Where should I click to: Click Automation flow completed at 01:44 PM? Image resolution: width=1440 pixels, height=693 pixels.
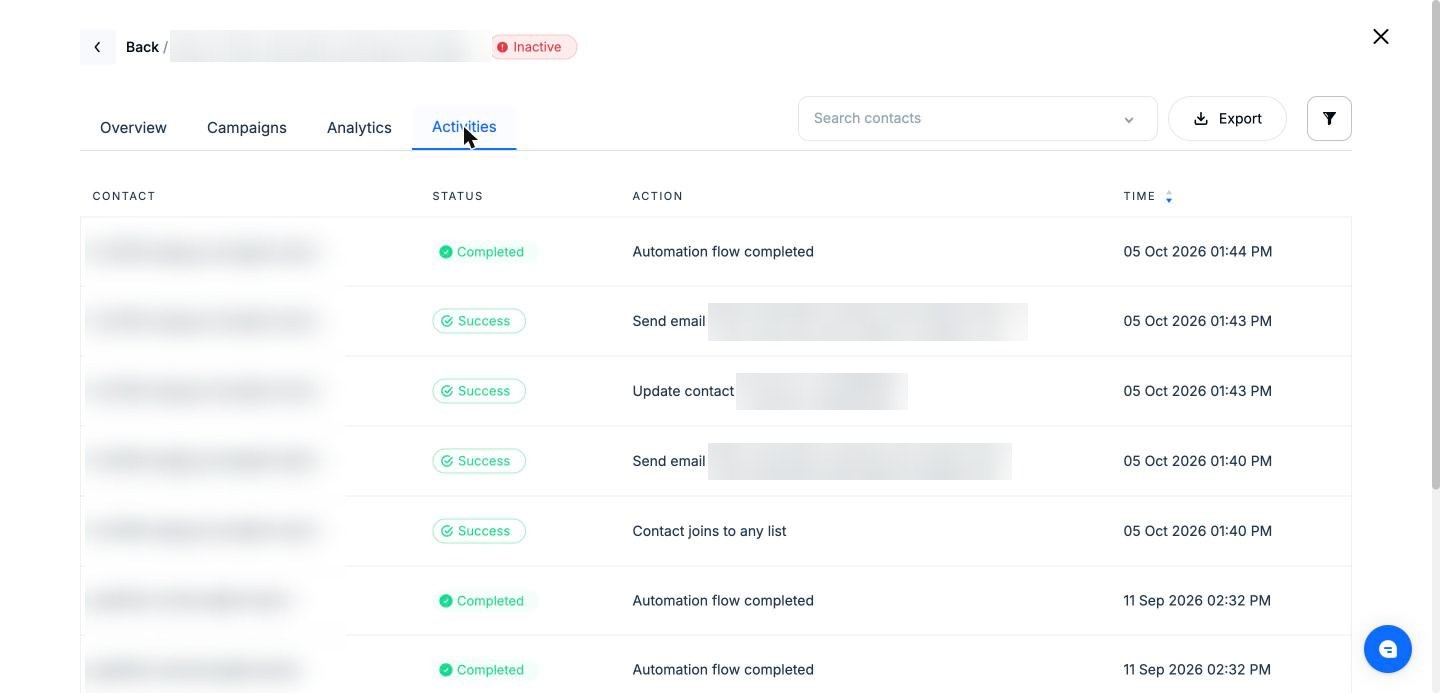(x=723, y=252)
